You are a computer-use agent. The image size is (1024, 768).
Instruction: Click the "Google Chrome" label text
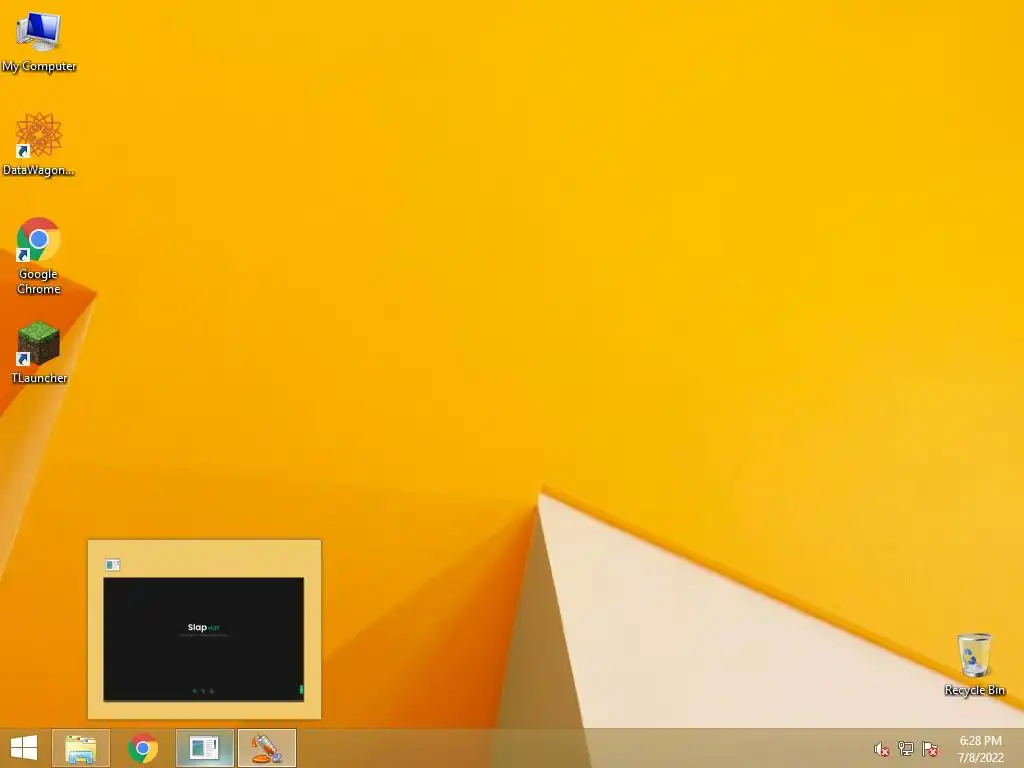coord(39,281)
